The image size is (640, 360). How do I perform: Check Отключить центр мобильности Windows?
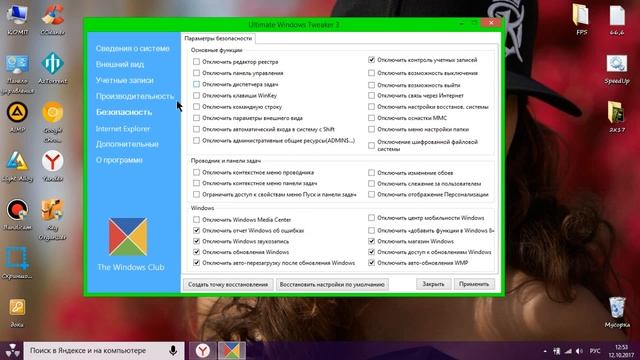pyautogui.click(x=371, y=218)
